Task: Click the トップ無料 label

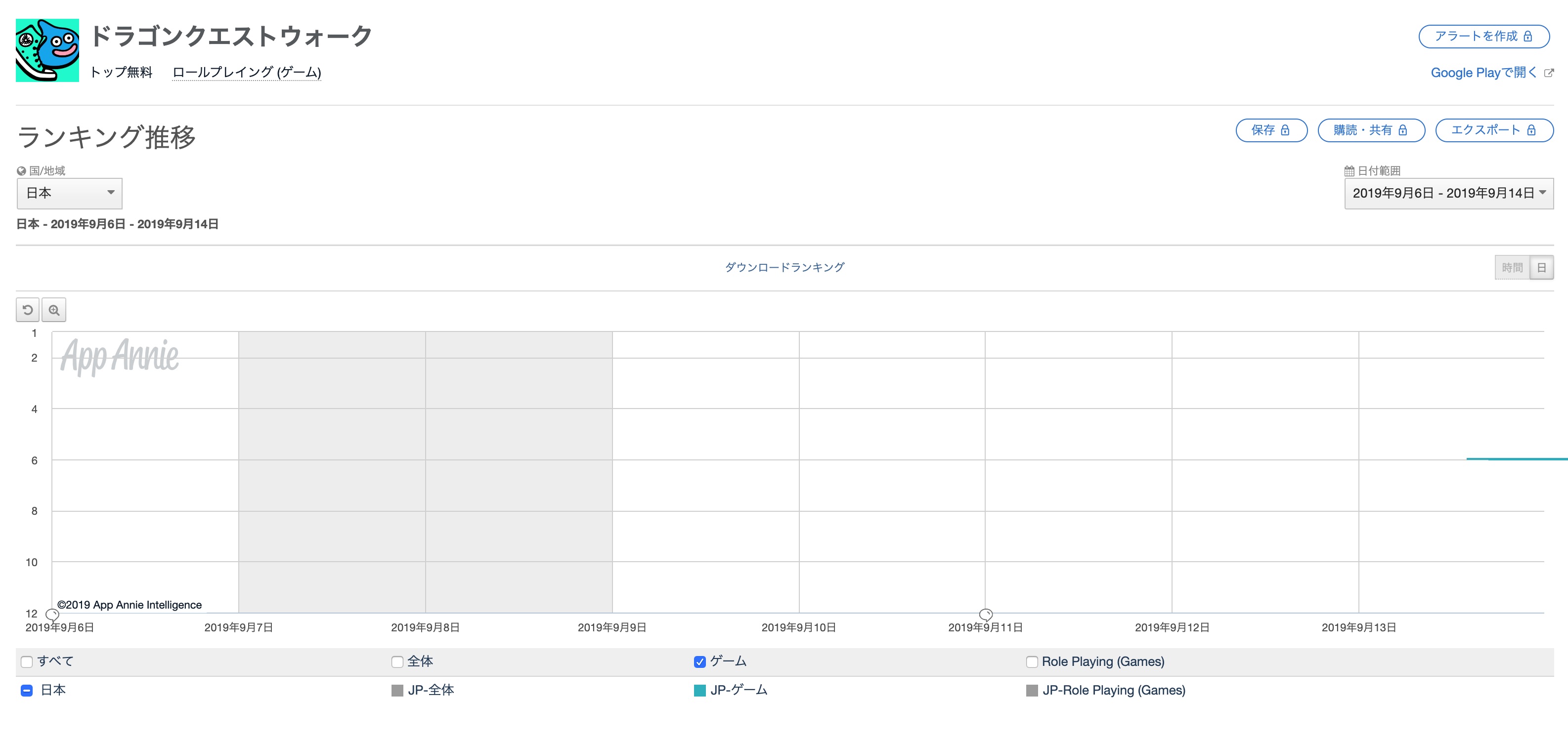Action: pos(121,72)
